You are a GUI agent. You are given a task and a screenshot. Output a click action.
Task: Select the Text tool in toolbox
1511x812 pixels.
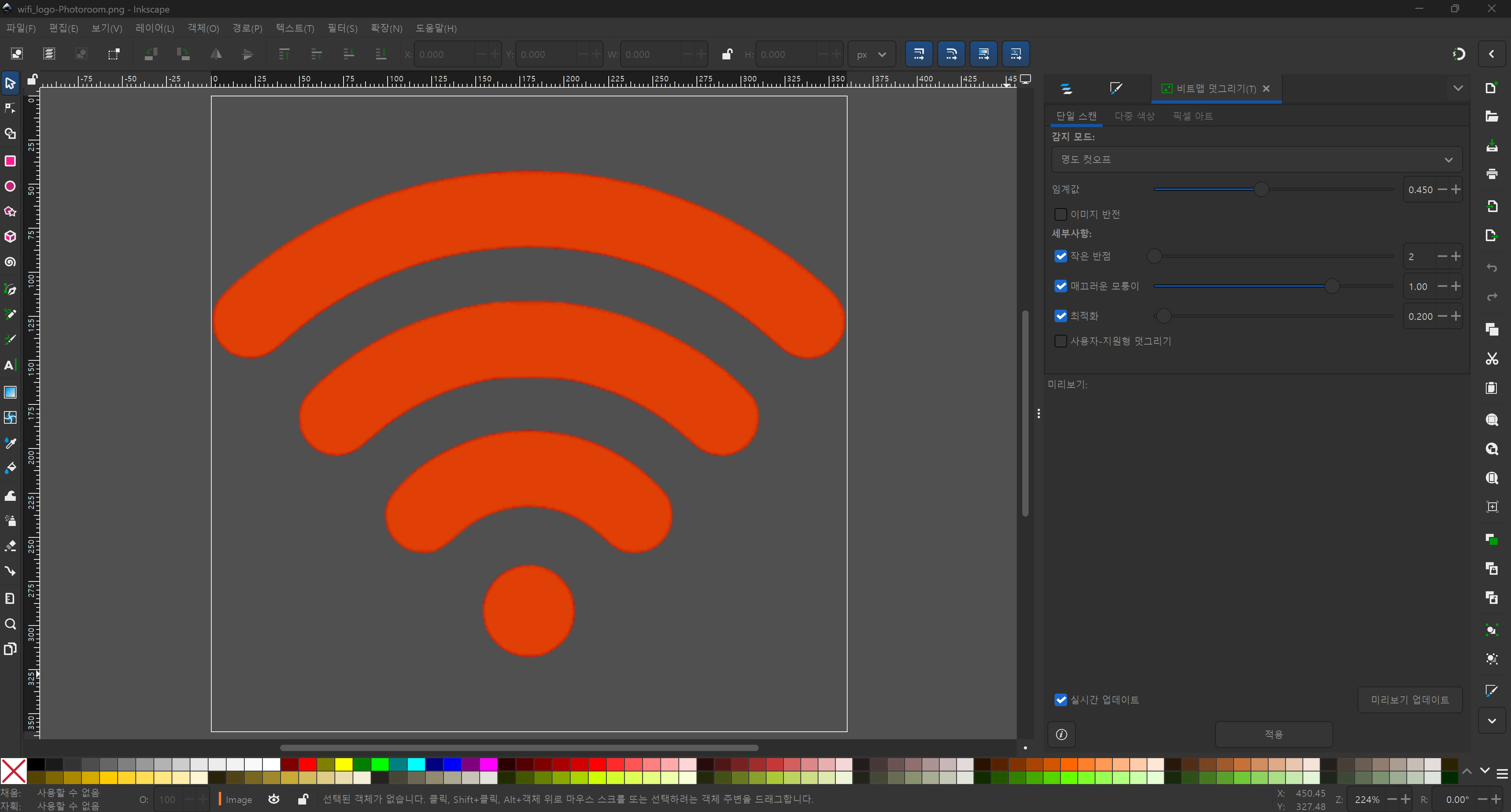point(10,365)
